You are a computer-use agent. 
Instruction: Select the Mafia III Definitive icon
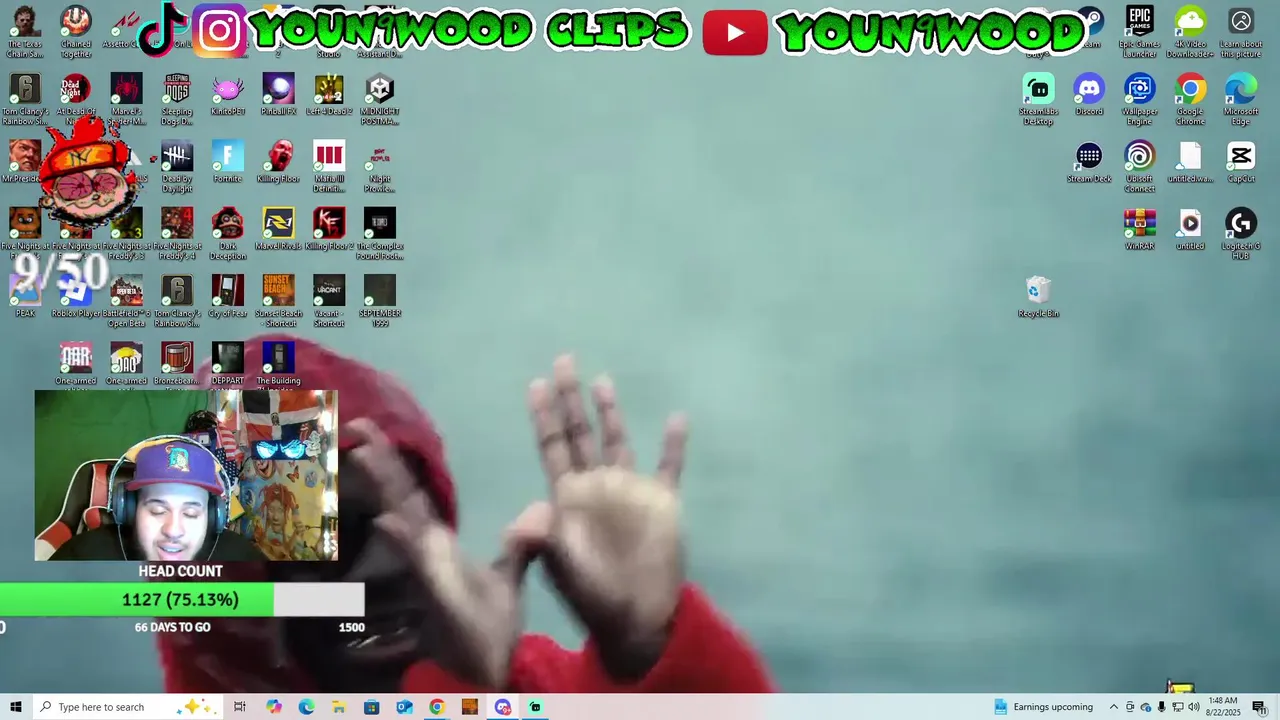(329, 166)
